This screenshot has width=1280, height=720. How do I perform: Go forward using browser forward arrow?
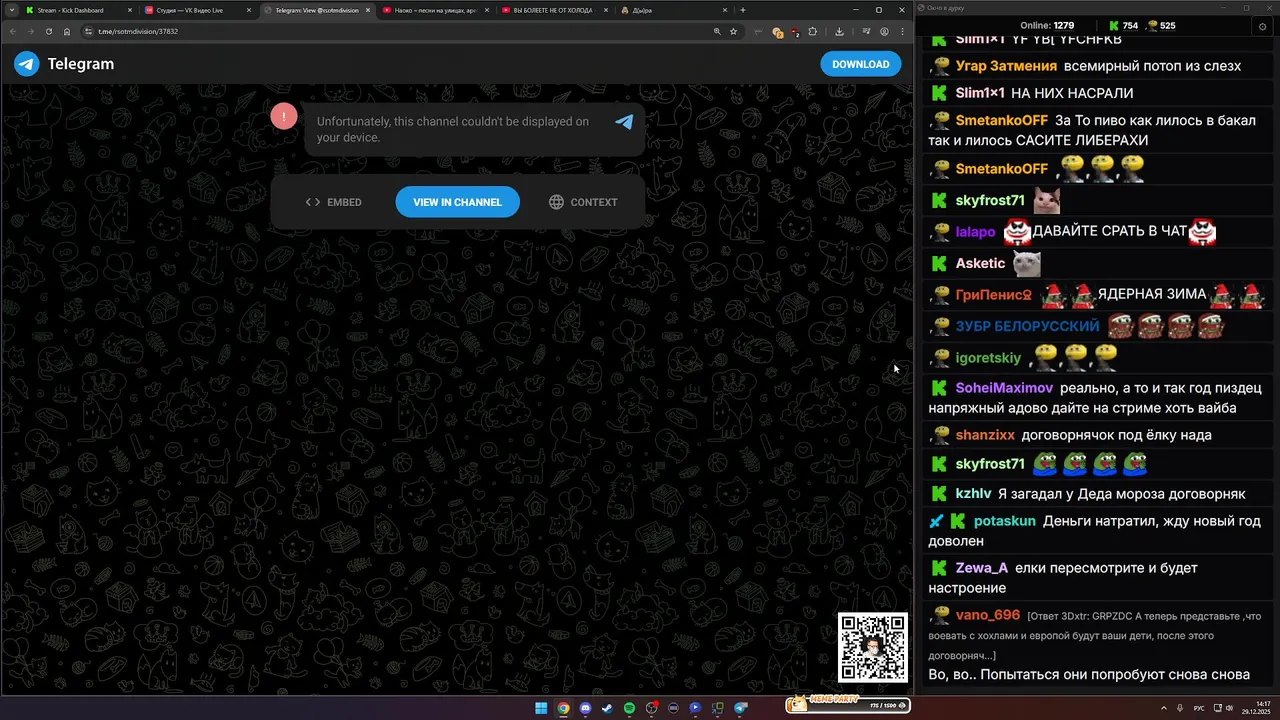(x=30, y=31)
